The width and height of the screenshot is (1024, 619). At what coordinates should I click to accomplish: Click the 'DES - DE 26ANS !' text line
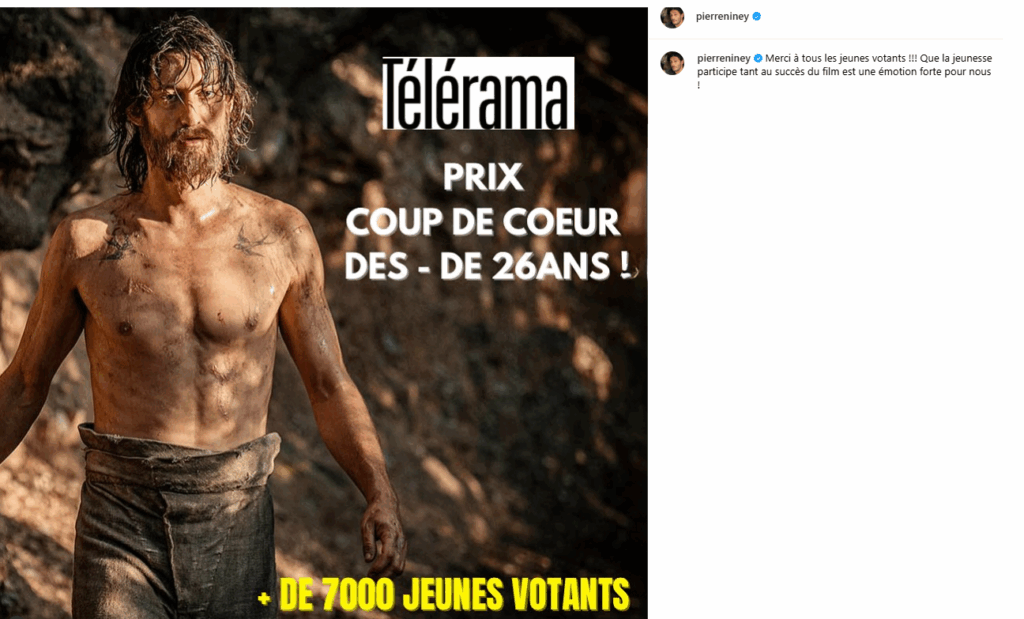tap(488, 266)
